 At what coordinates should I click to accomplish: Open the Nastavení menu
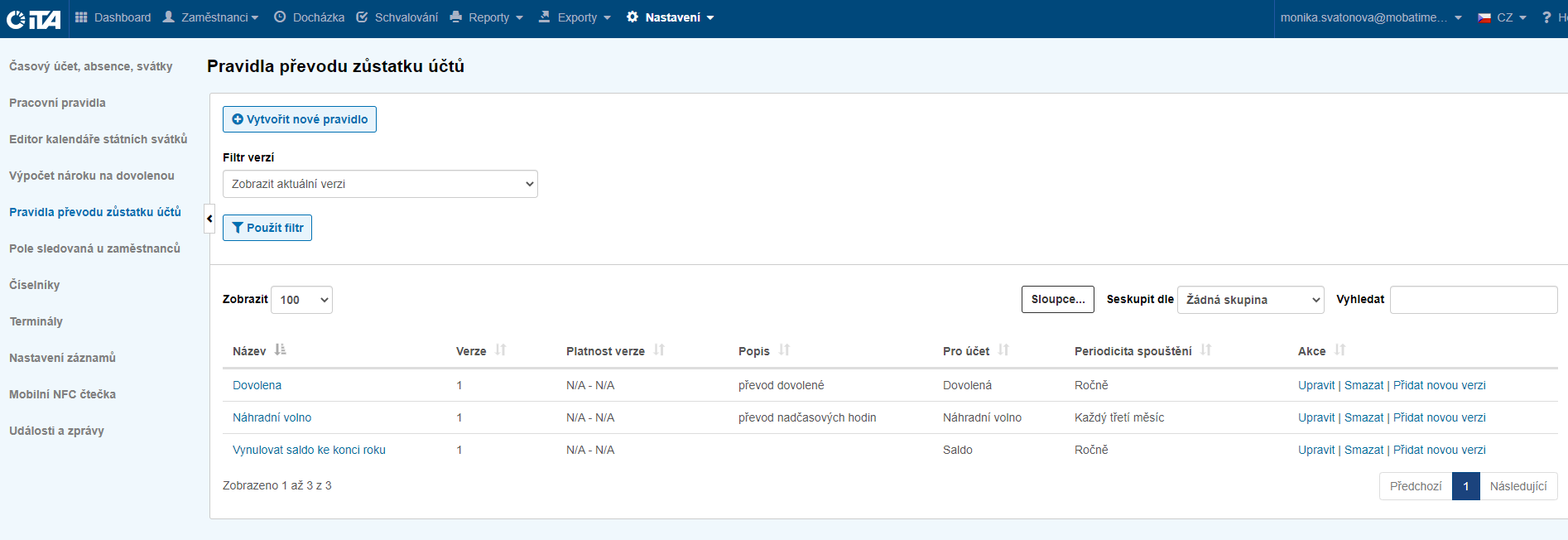click(671, 17)
